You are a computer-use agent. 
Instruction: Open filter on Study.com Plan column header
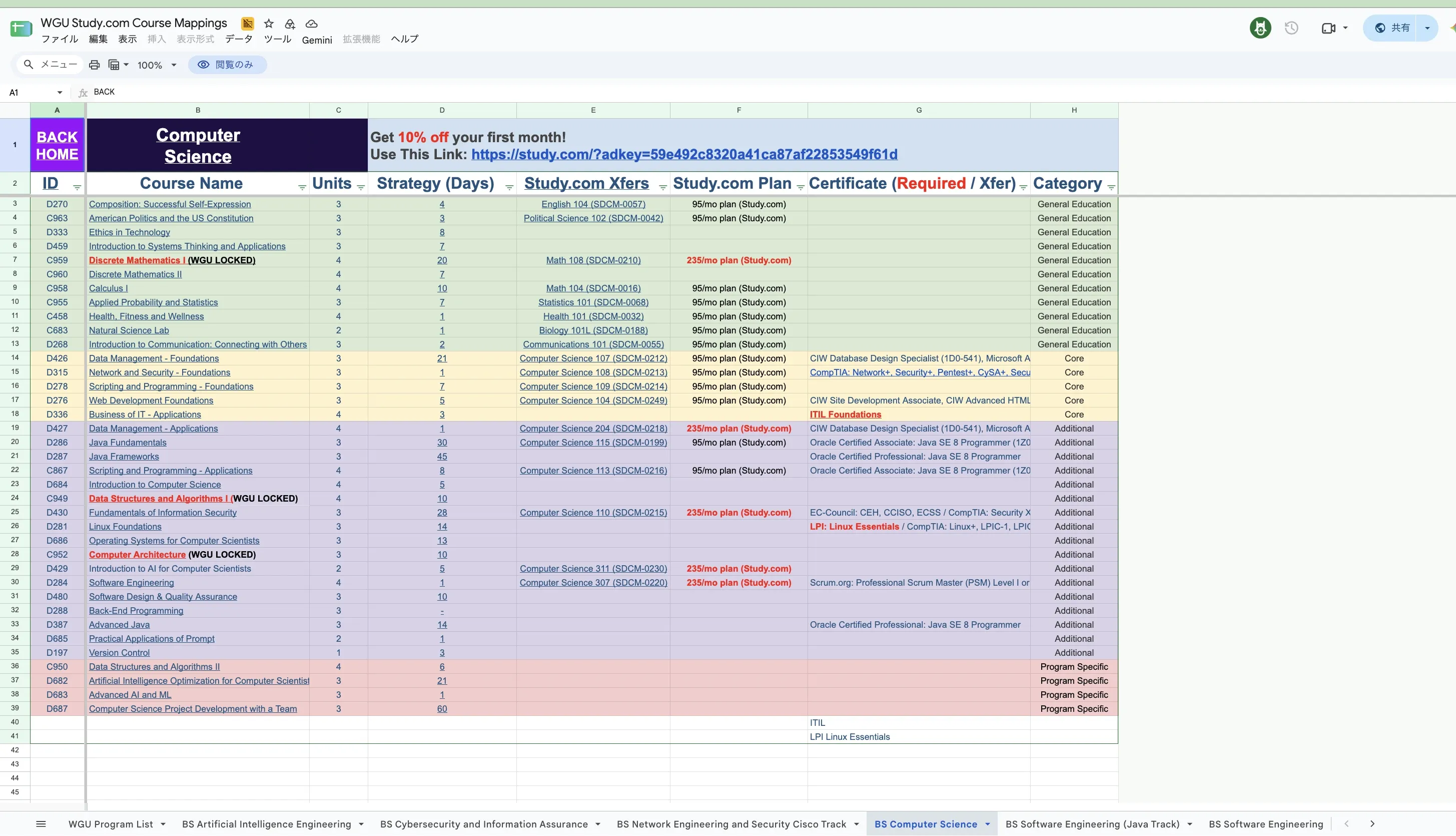click(x=801, y=188)
